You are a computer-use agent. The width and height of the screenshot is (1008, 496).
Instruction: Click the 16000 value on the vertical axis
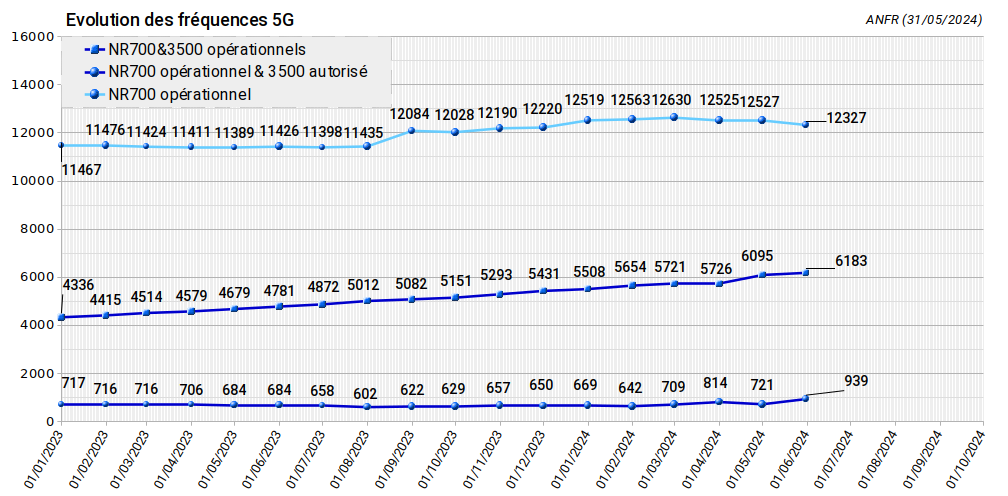pyautogui.click(x=31, y=37)
